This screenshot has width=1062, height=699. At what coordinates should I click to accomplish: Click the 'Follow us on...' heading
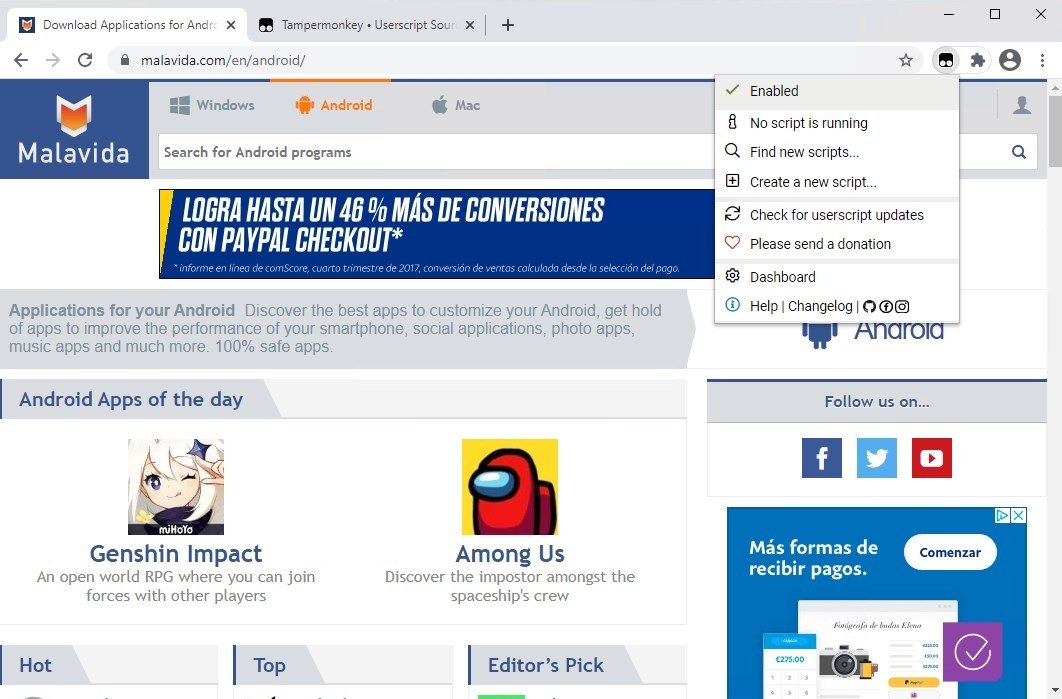[877, 402]
